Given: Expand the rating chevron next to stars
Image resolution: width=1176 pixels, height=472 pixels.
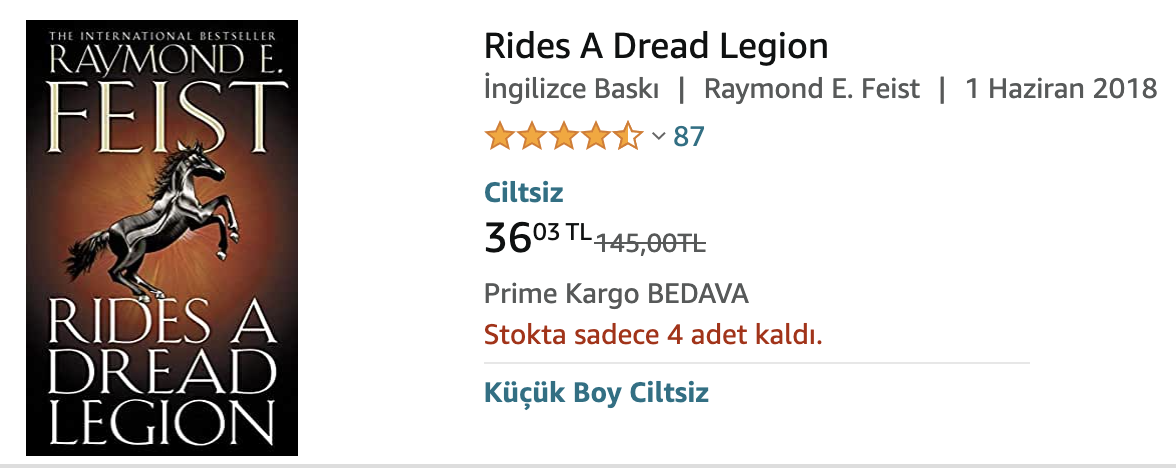Looking at the screenshot, I should 658,136.
